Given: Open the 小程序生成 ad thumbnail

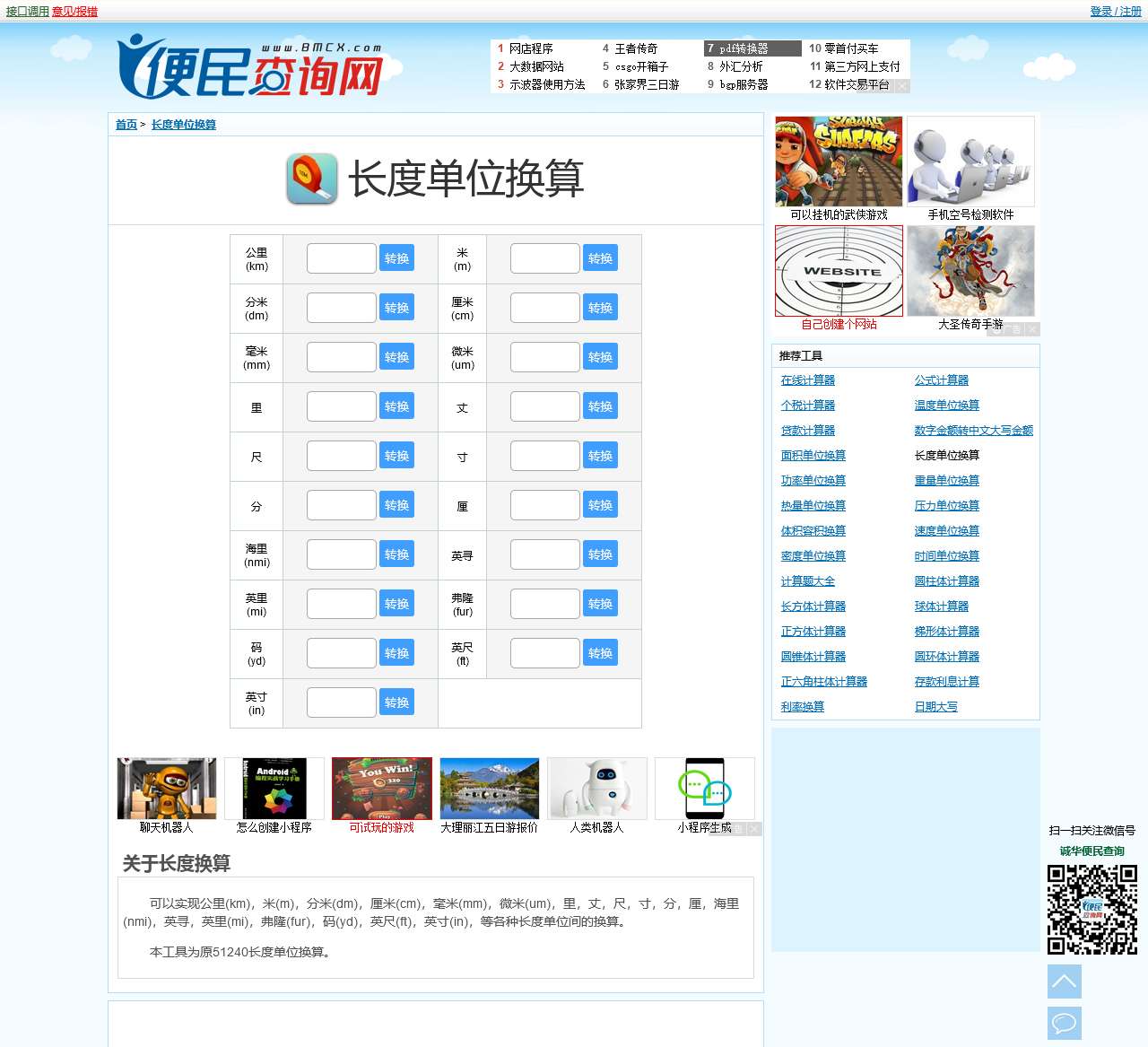Looking at the screenshot, I should (705, 789).
